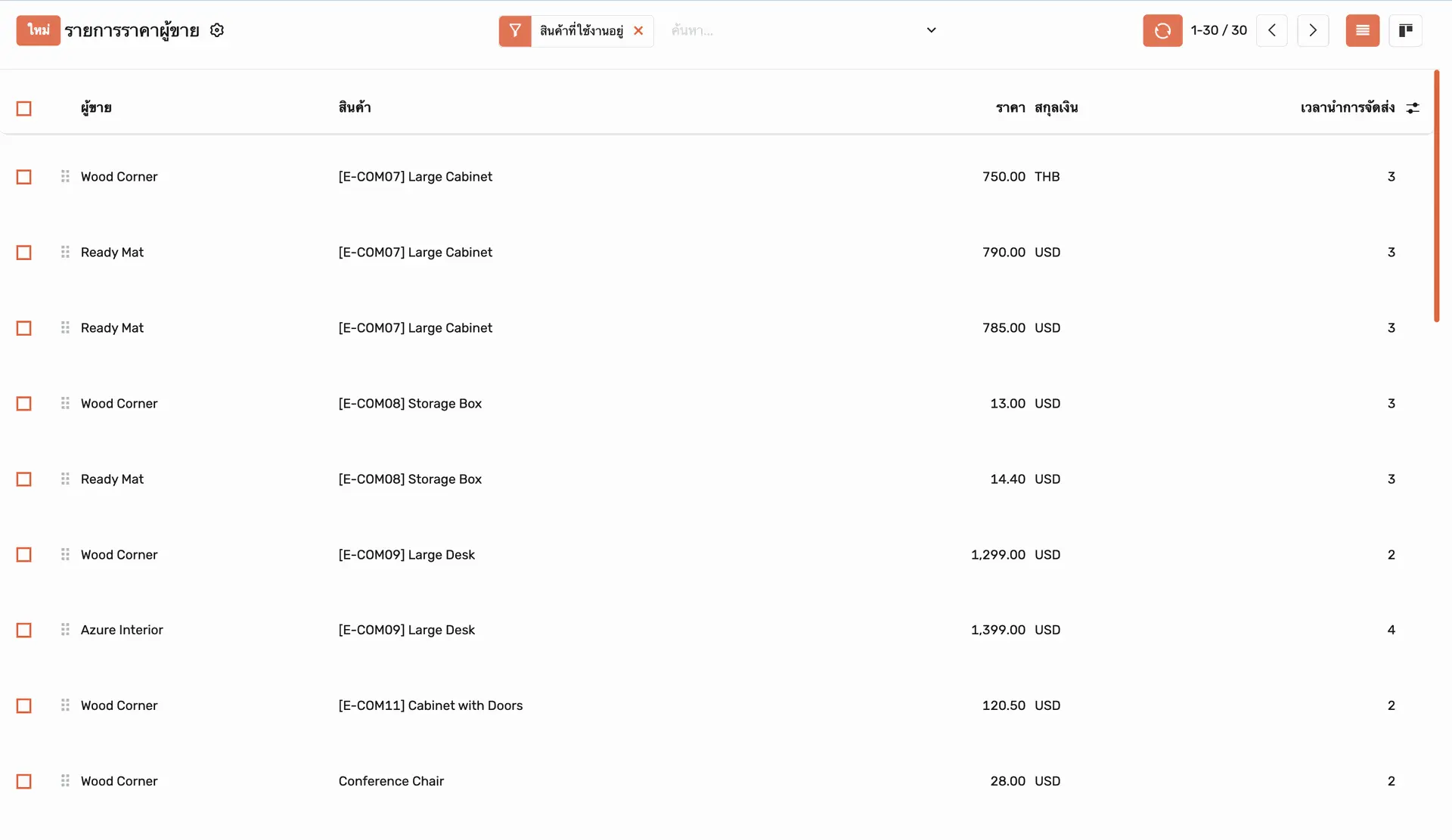Go to next page with the right chevron
This screenshot has height=840, width=1452.
pos(1313,31)
